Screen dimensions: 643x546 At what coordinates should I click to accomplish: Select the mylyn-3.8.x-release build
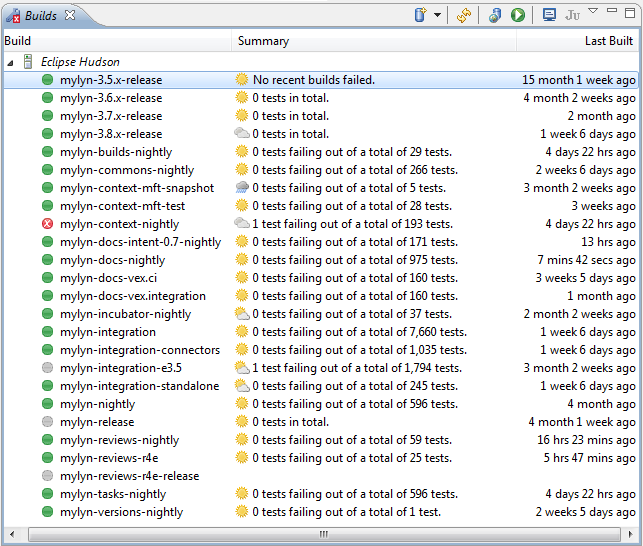click(111, 134)
